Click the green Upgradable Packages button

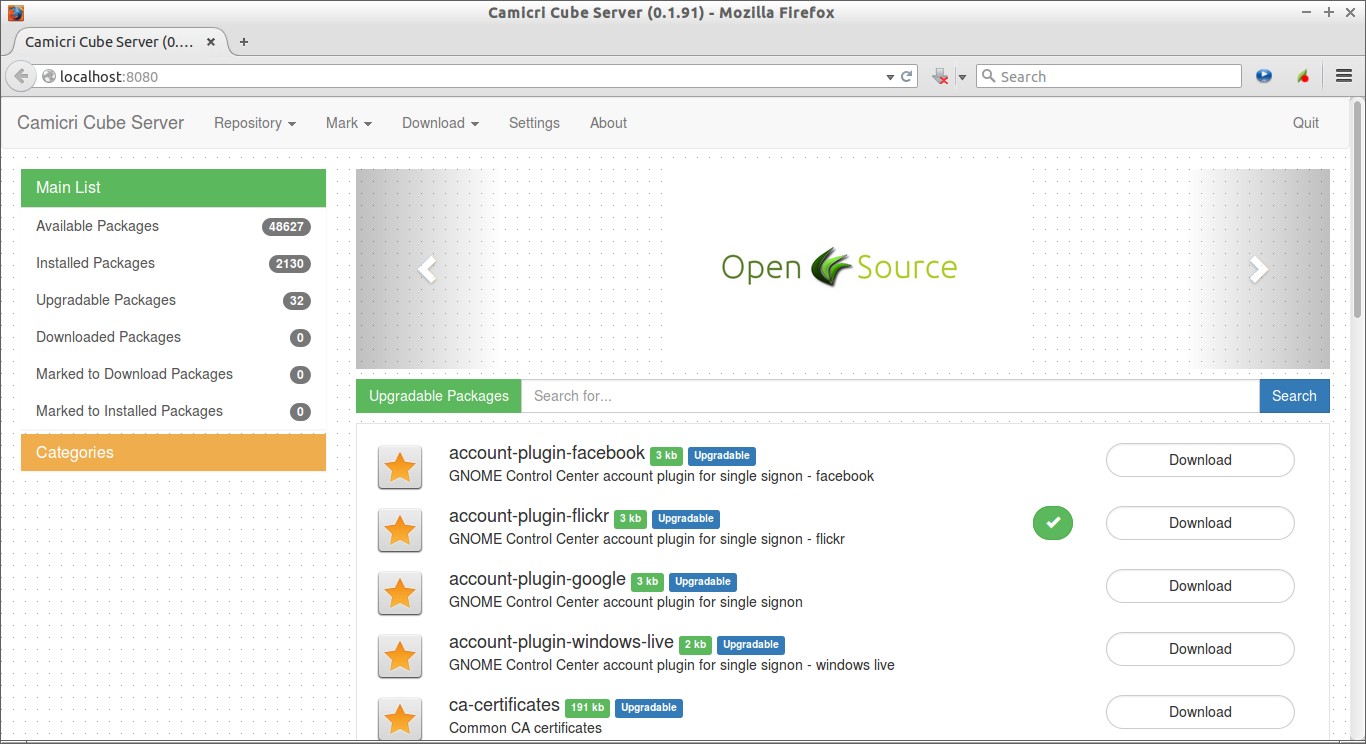point(439,396)
